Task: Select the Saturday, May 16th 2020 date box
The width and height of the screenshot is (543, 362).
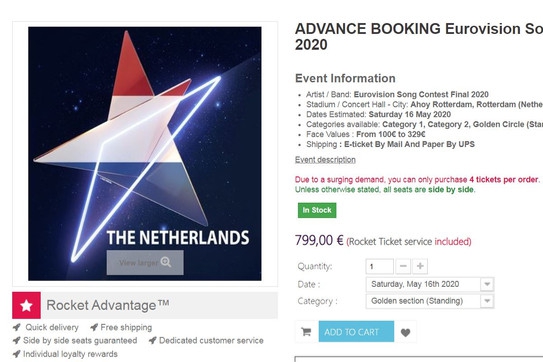Action: click(x=430, y=284)
